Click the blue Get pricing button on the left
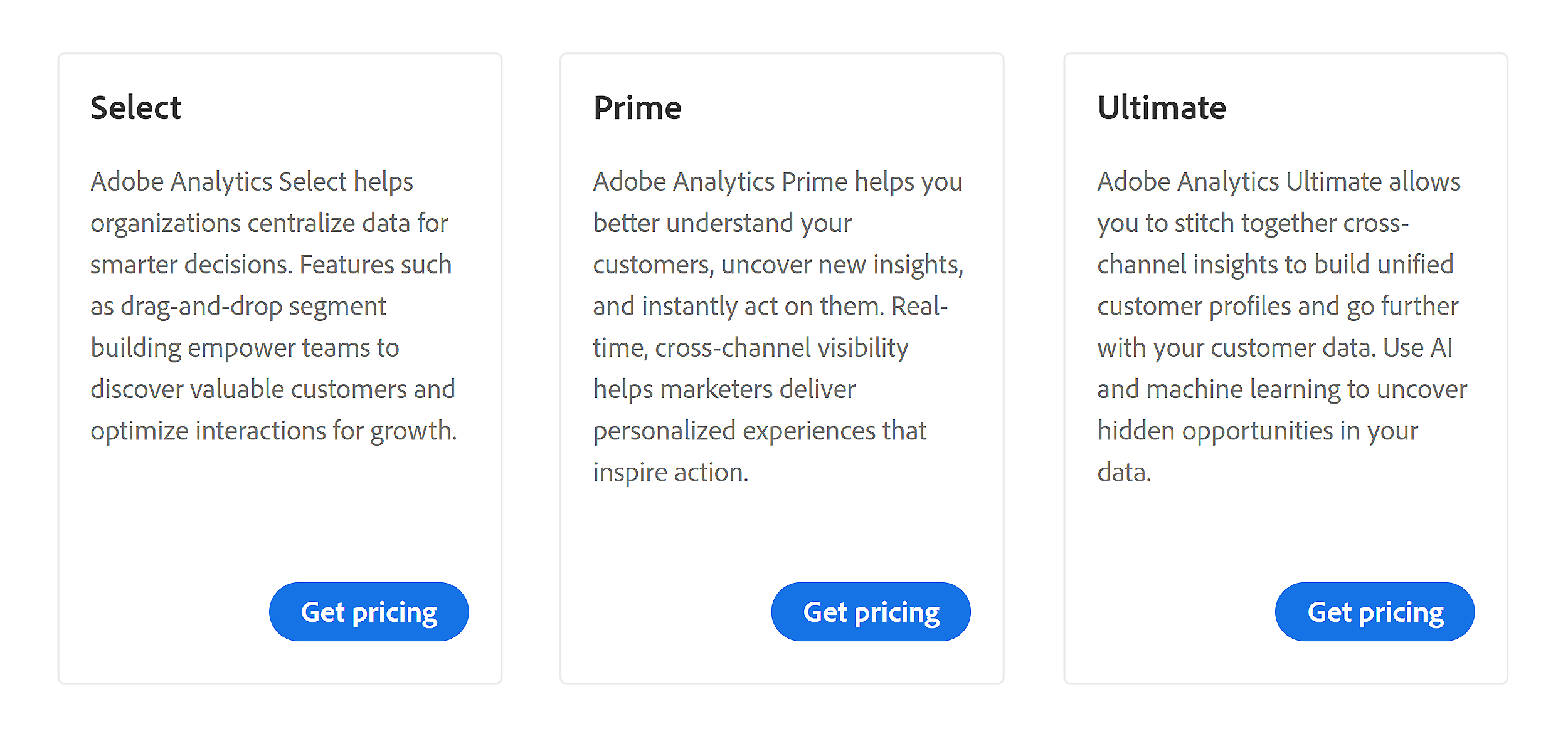 tap(369, 611)
